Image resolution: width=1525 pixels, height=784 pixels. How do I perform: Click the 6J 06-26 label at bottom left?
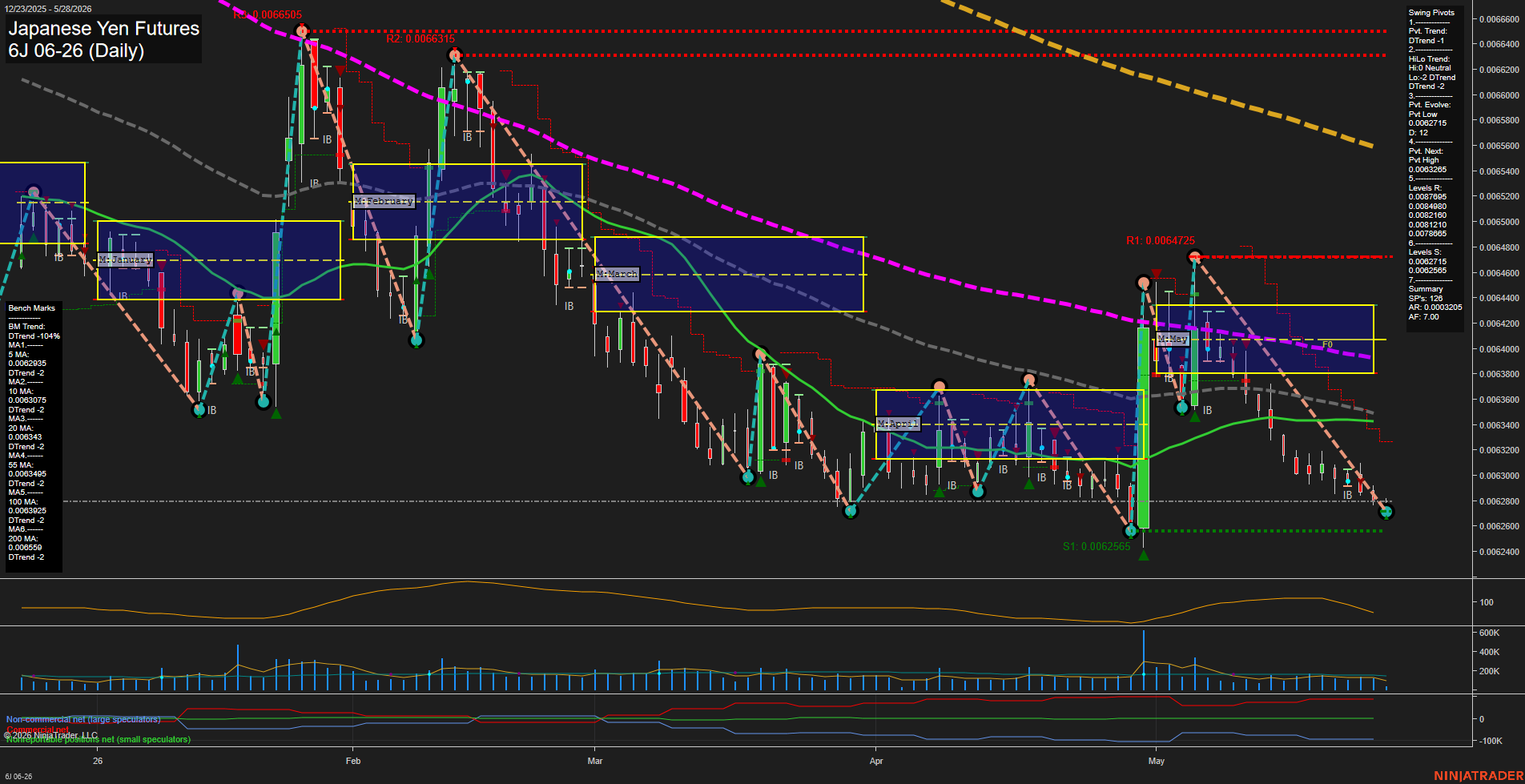pos(18,776)
